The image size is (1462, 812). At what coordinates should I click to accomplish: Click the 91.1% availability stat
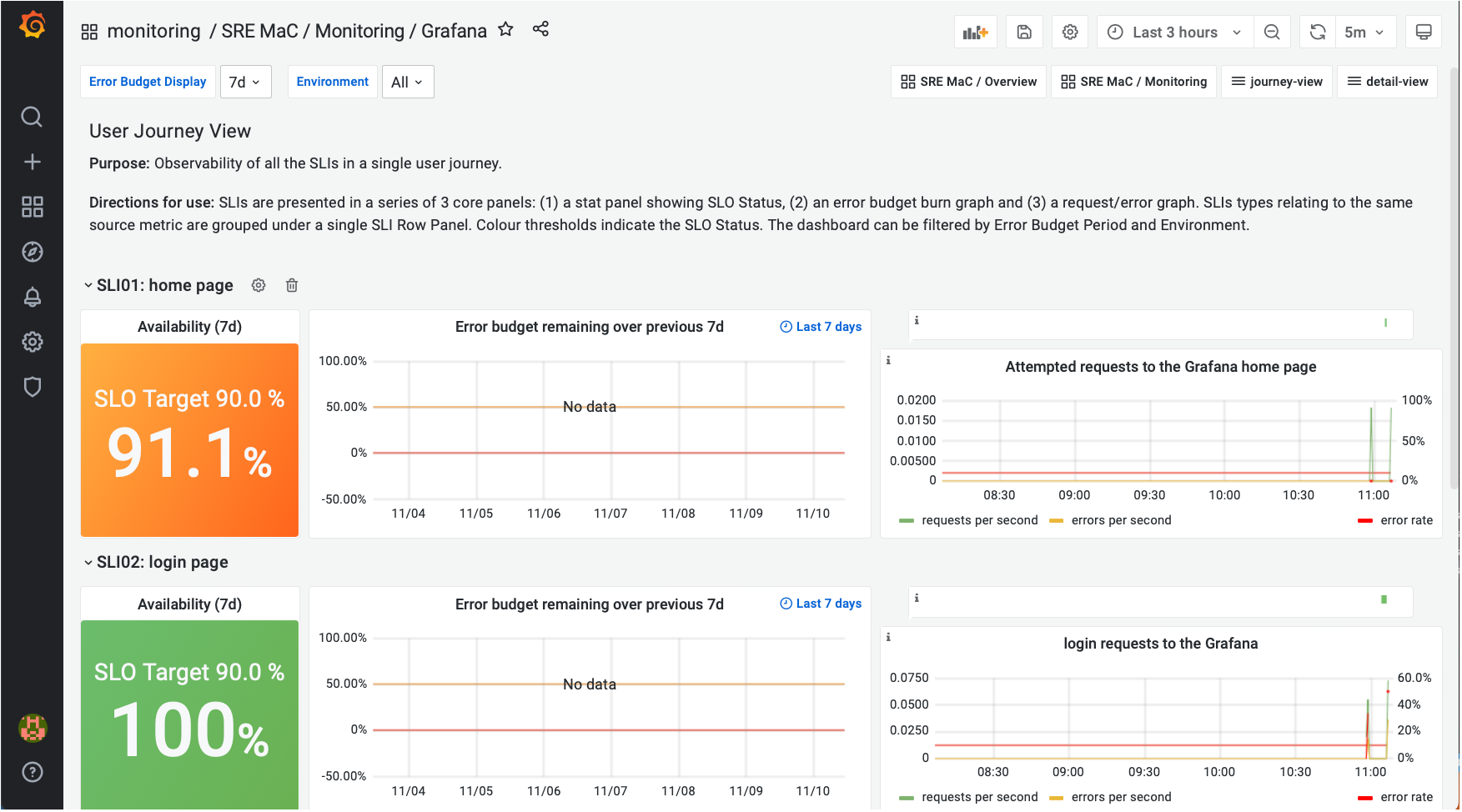pos(189,439)
